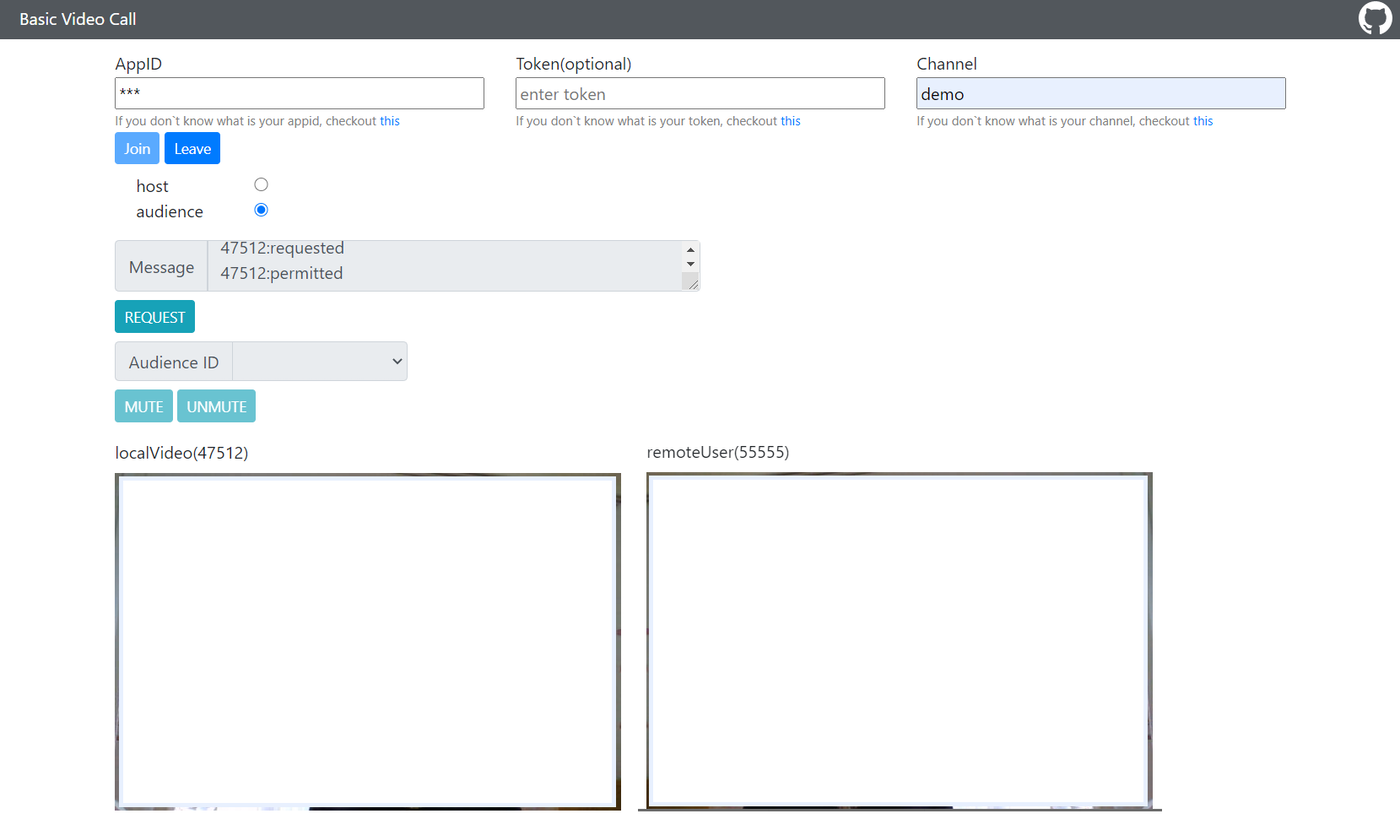Open the GitHub icon link

(1375, 19)
